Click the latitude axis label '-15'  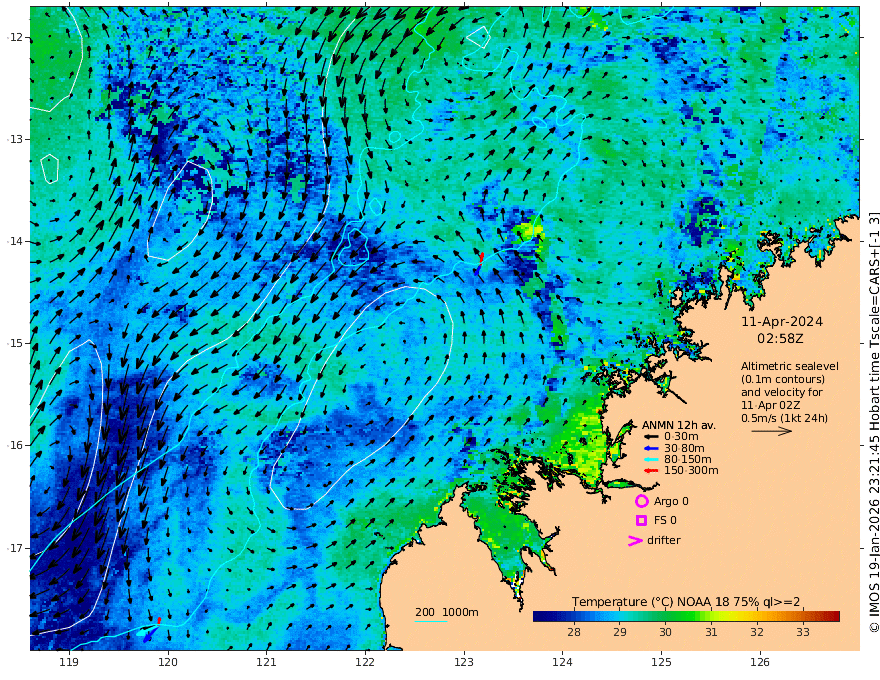coord(15,343)
